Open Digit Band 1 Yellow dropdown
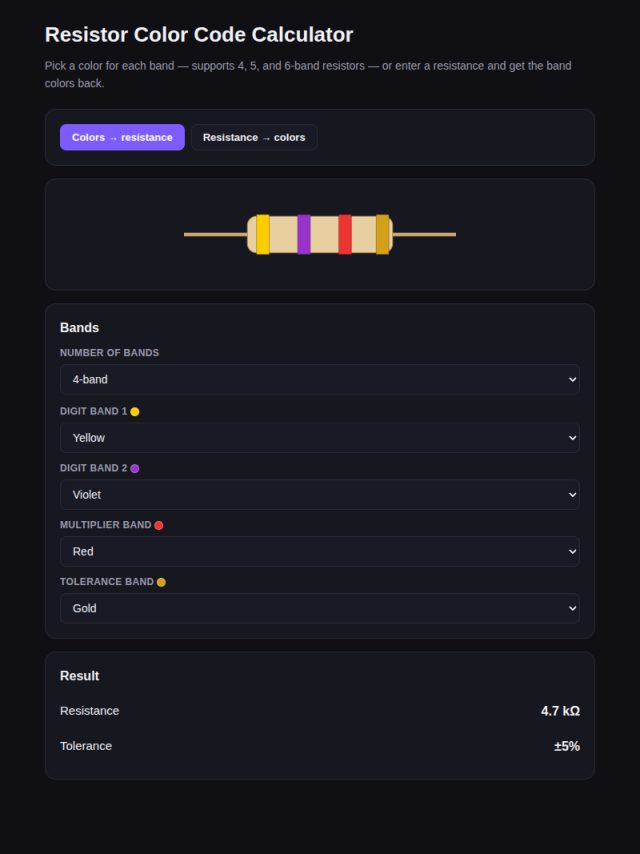This screenshot has width=640, height=854. pos(320,437)
